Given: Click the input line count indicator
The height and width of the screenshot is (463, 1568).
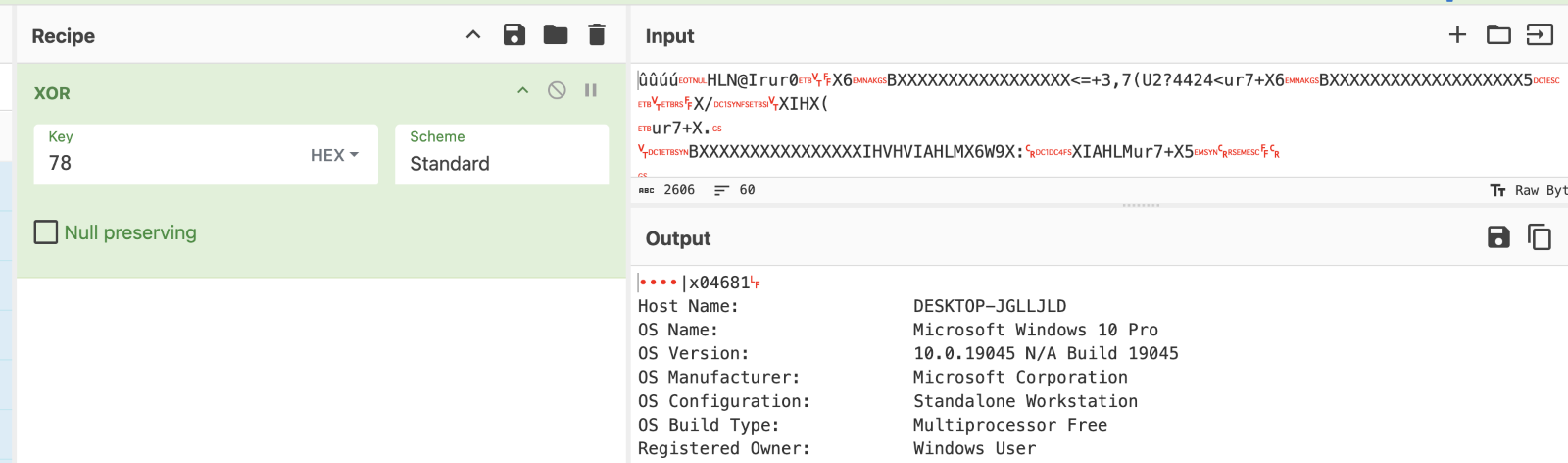Looking at the screenshot, I should pyautogui.click(x=735, y=190).
